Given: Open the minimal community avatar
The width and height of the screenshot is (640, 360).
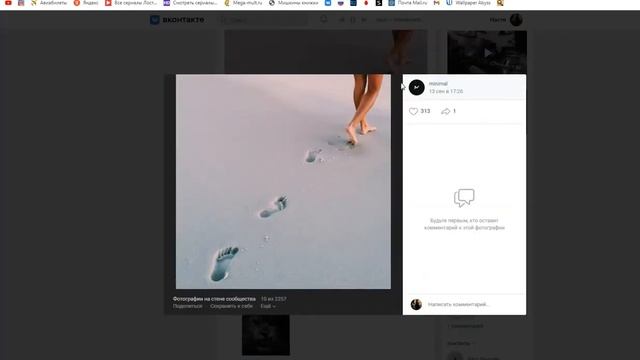Looking at the screenshot, I should pos(417,87).
